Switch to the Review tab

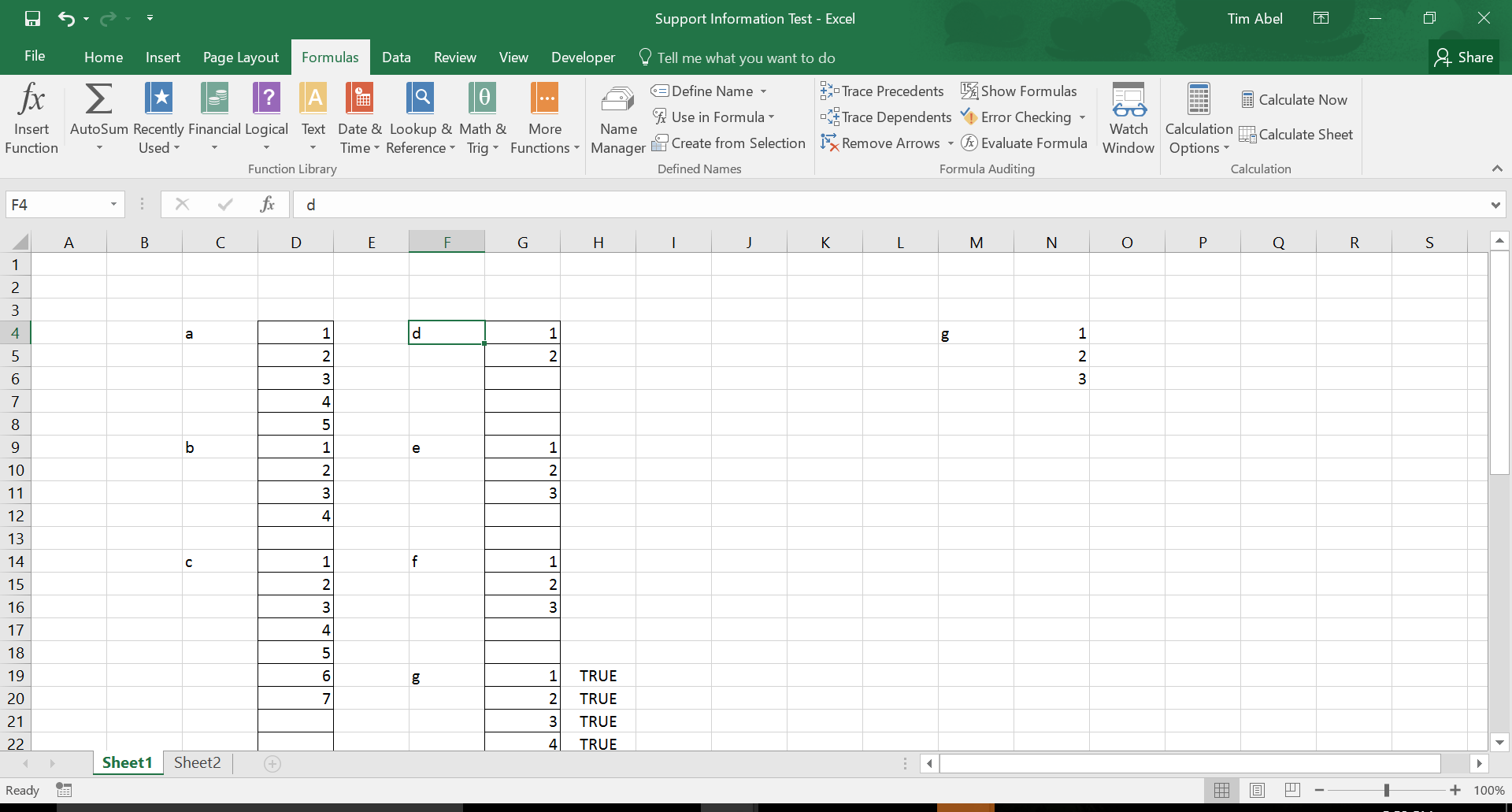click(455, 57)
